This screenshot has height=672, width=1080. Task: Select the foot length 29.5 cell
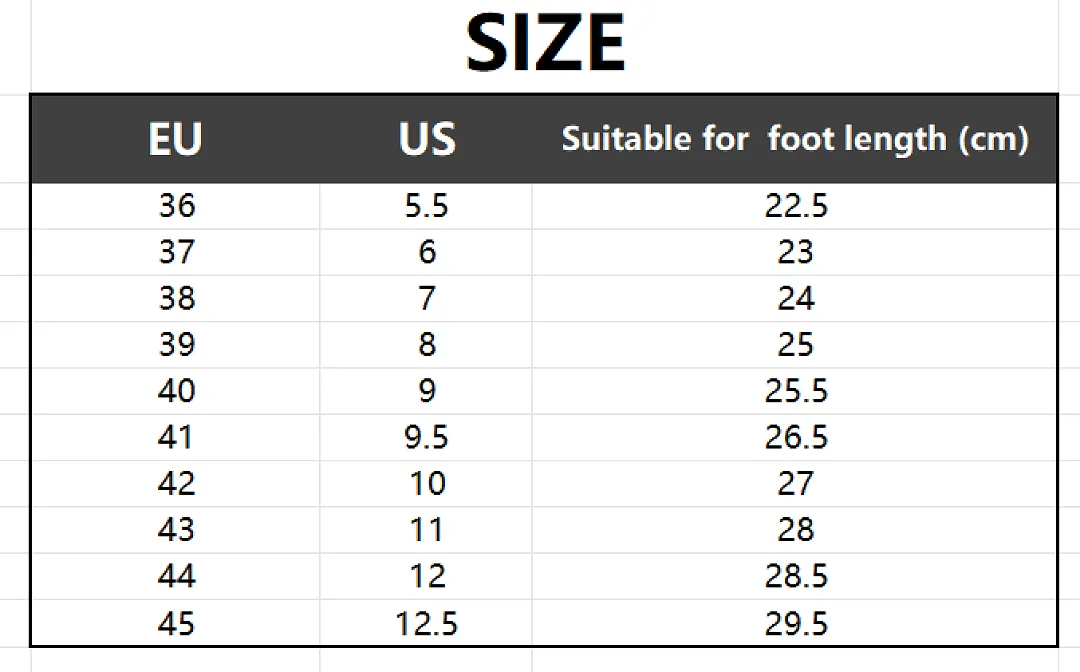pyautogui.click(x=796, y=623)
